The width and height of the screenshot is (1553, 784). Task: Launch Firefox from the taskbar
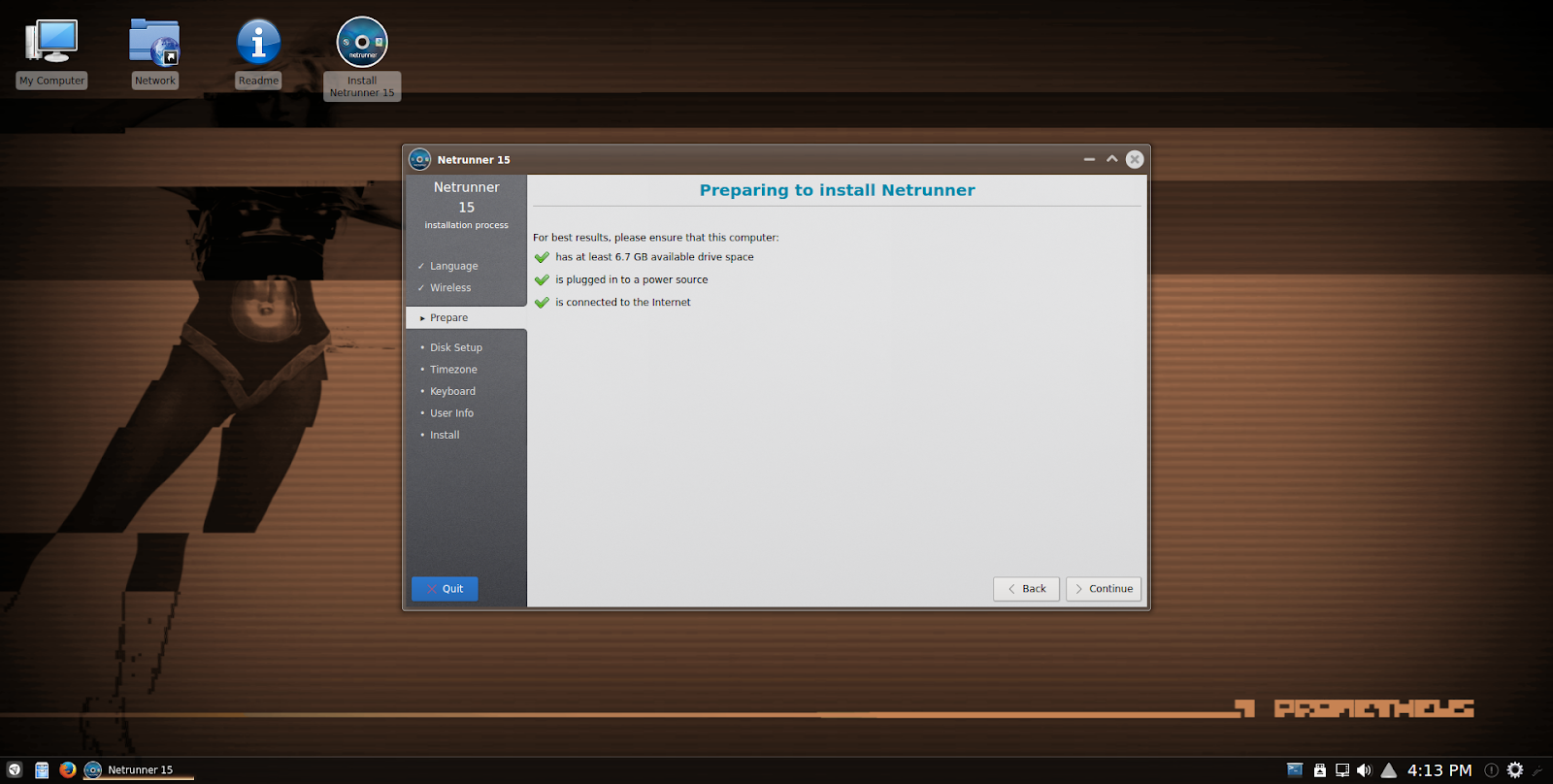(x=68, y=769)
